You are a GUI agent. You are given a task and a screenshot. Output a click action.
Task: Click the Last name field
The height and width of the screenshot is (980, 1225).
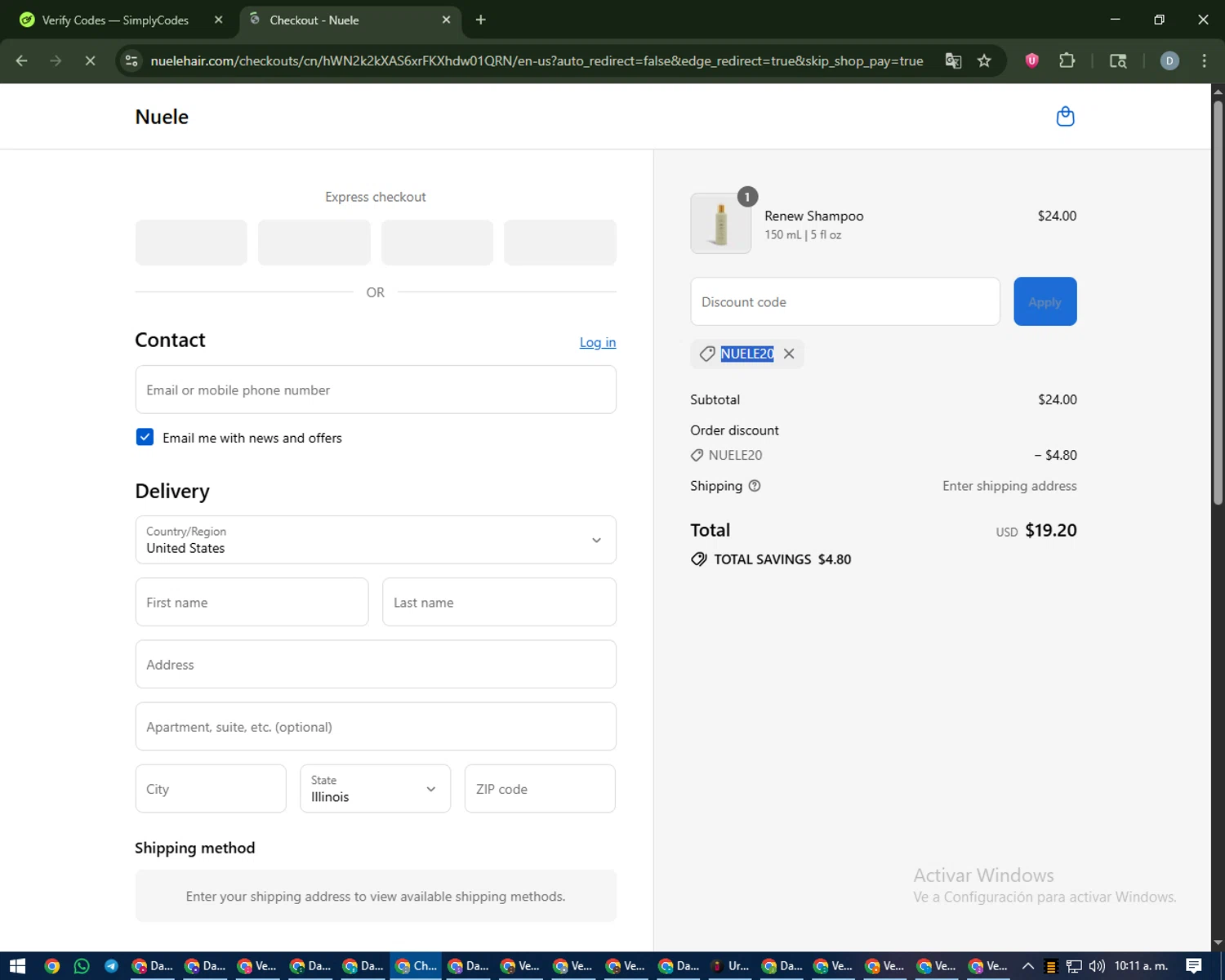pyautogui.click(x=499, y=602)
